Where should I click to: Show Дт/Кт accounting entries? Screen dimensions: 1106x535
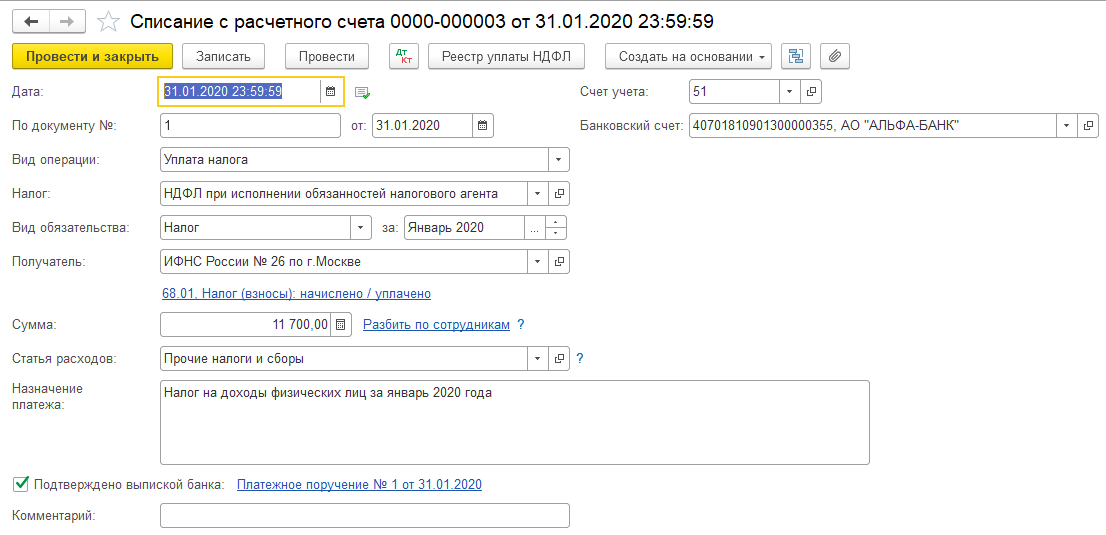(404, 56)
